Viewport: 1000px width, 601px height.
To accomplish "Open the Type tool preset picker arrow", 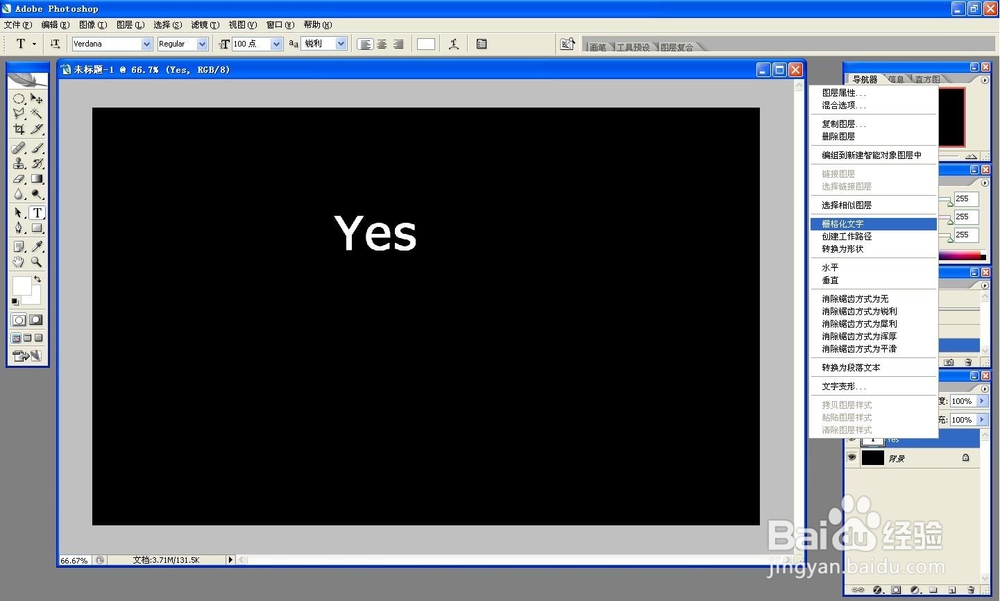I will click(34, 44).
